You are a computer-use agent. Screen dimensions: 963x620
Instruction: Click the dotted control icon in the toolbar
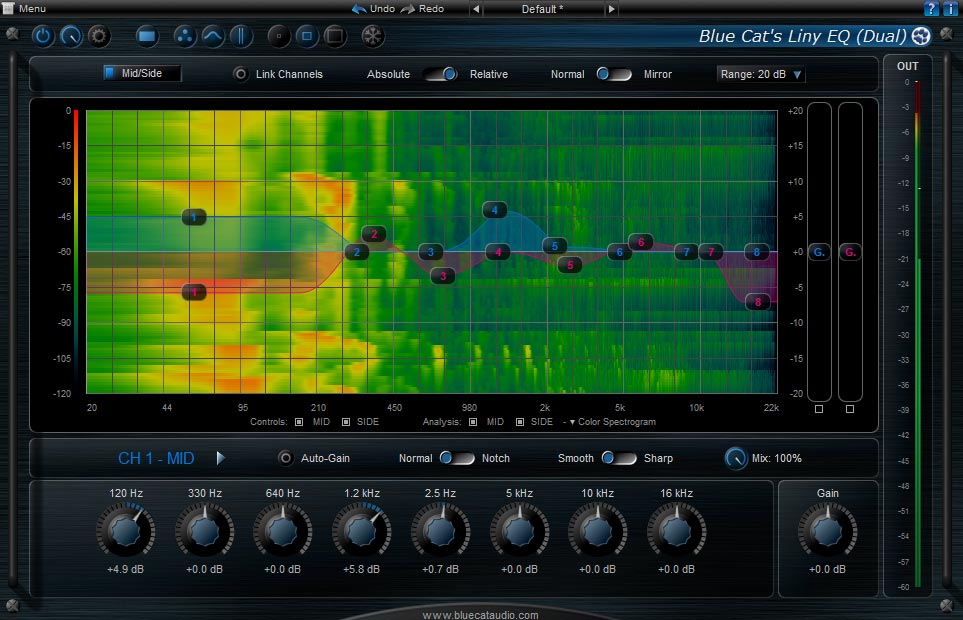click(x=186, y=36)
